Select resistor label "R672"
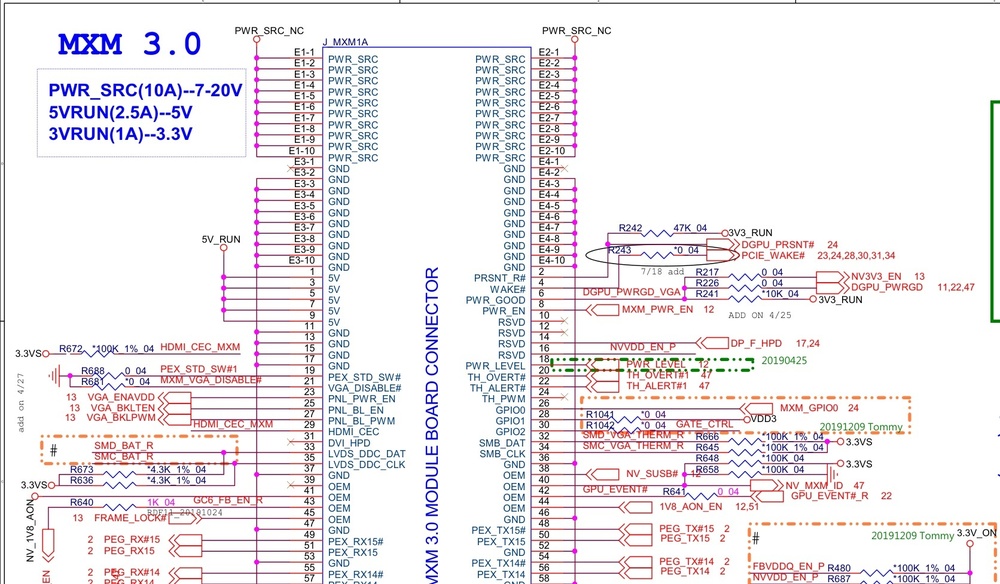The image size is (1000, 584). [71, 349]
